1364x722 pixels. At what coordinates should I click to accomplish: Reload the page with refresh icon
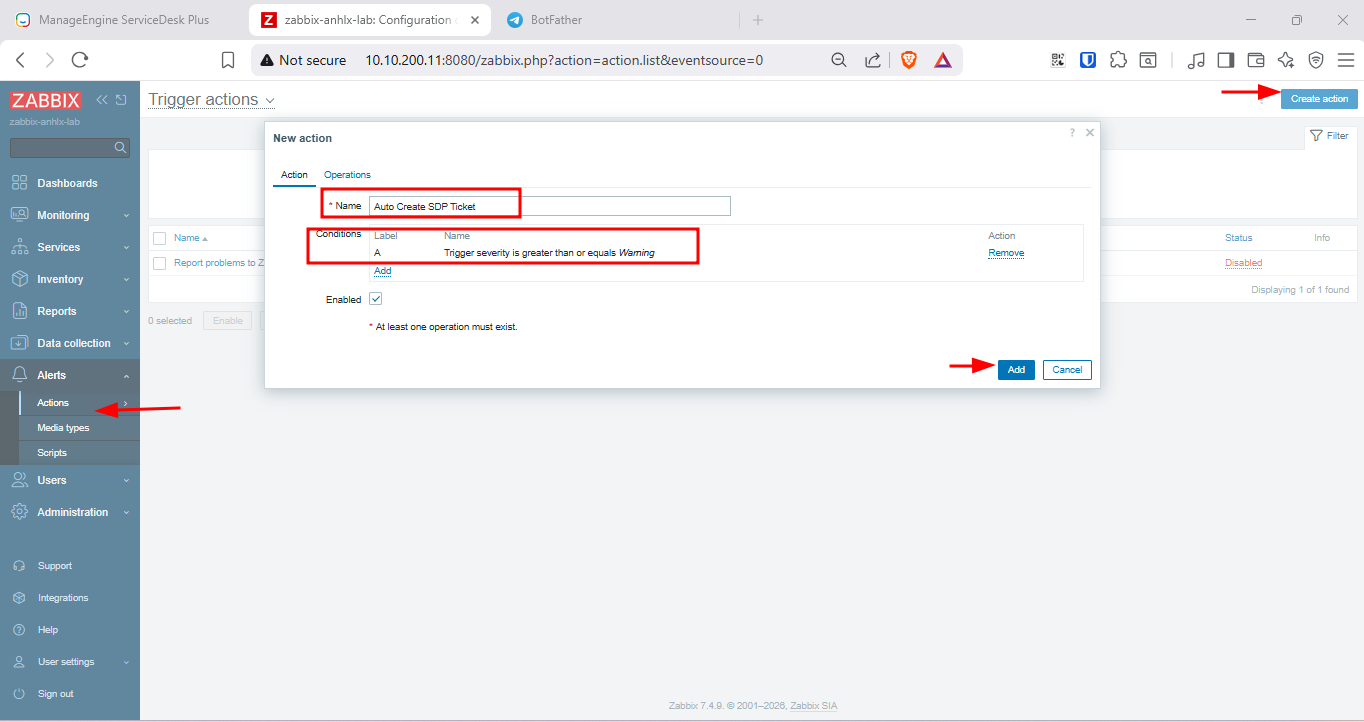click(80, 60)
